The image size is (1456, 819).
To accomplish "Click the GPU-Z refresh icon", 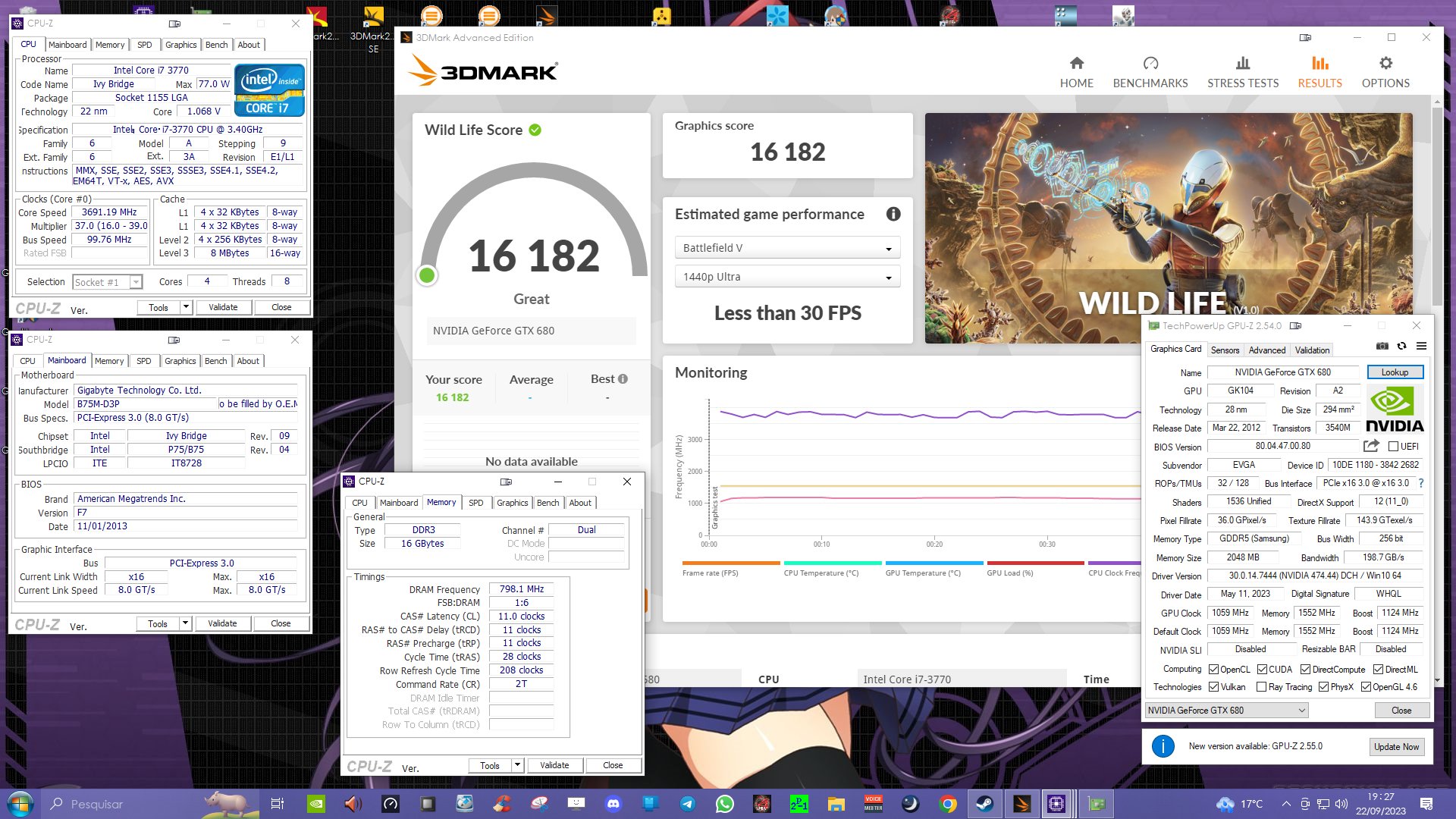I will click(1401, 346).
